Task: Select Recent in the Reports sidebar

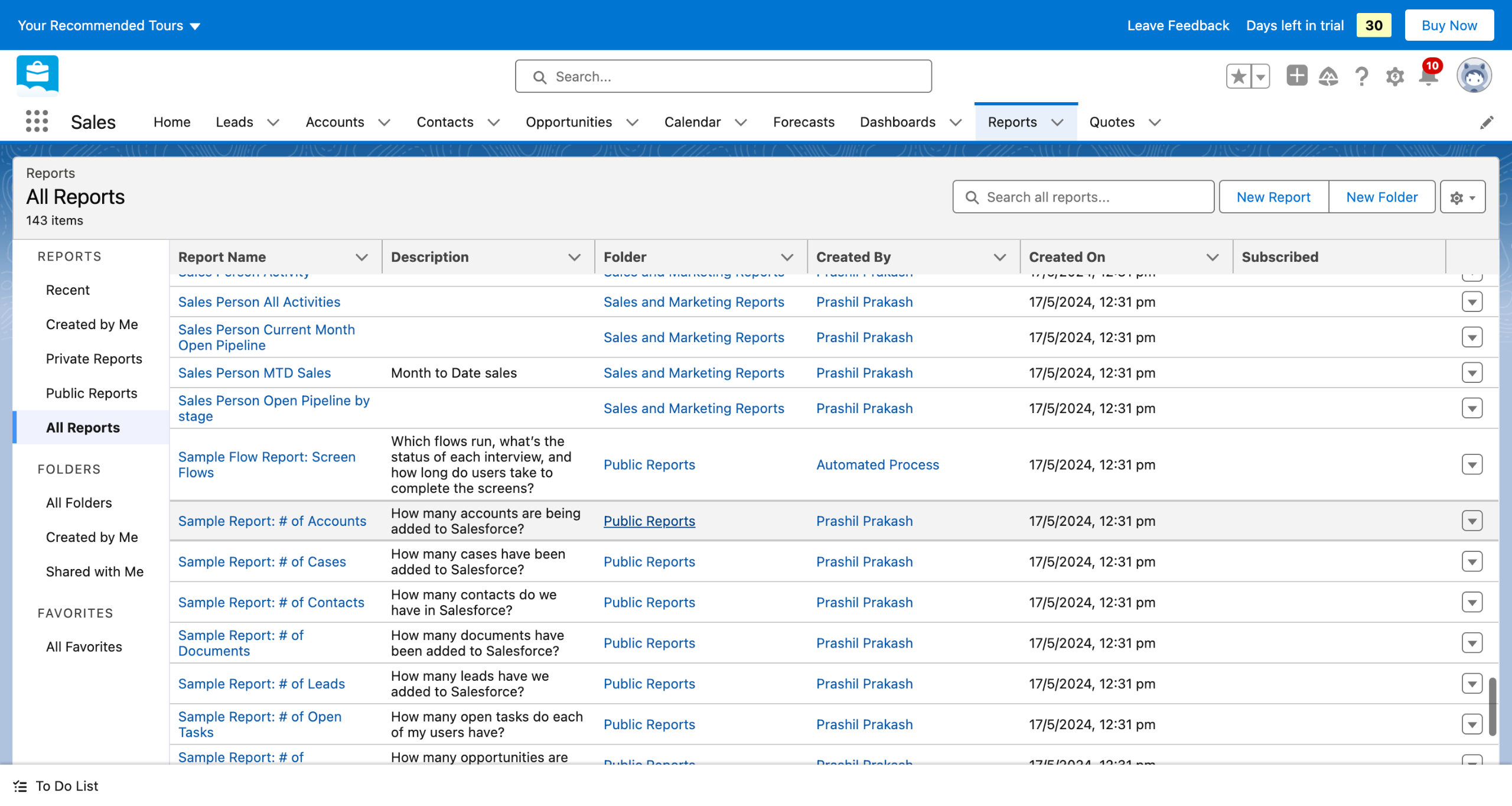Action: 68,290
